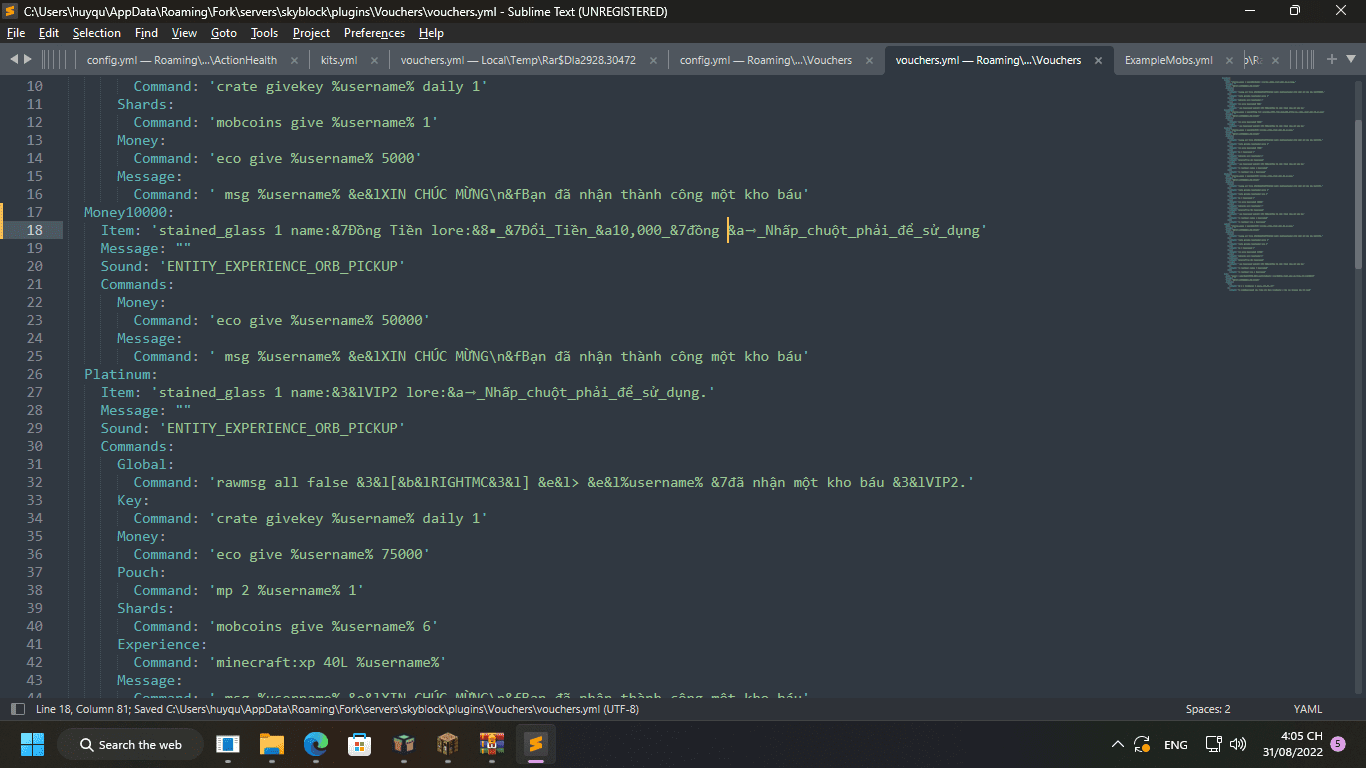Place cursor on 'Platinum:' line
This screenshot has height=768, width=1366.
[x=121, y=374]
